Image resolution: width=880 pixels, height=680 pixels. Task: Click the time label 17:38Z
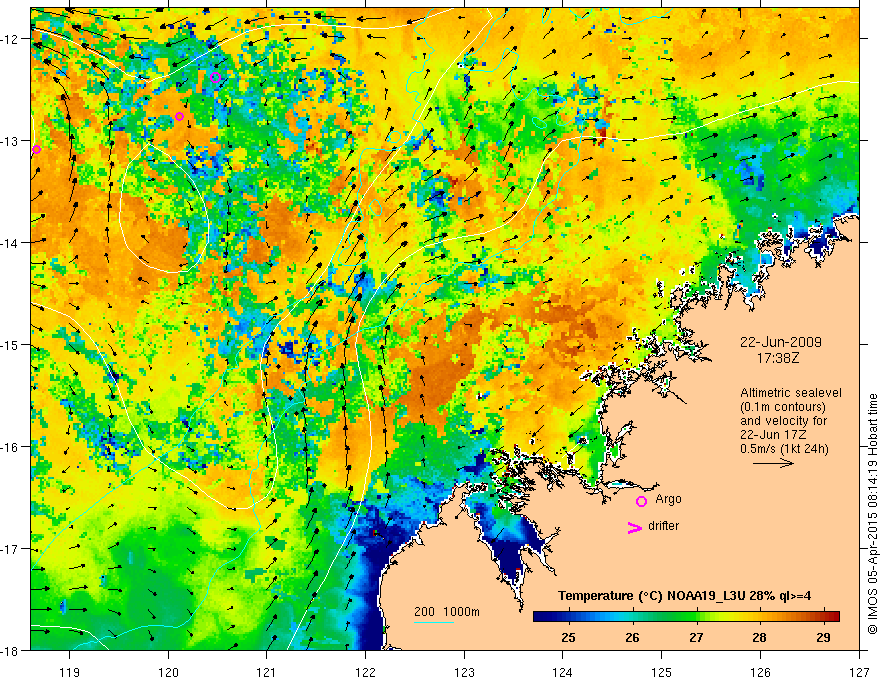777,357
